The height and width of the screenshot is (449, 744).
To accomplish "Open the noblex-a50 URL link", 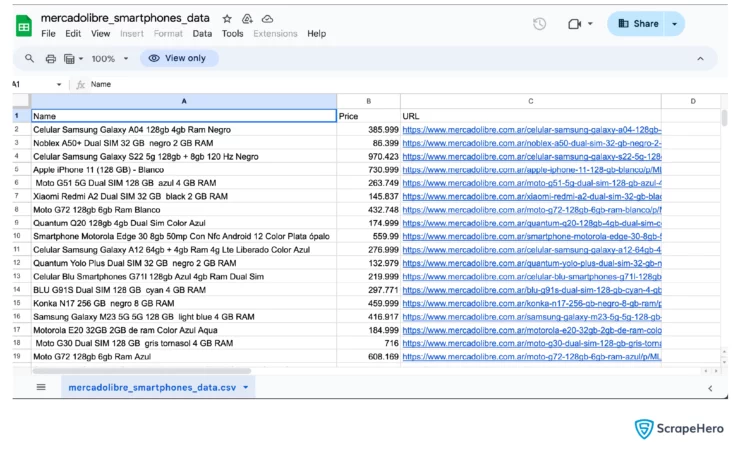I will pyautogui.click(x=531, y=143).
